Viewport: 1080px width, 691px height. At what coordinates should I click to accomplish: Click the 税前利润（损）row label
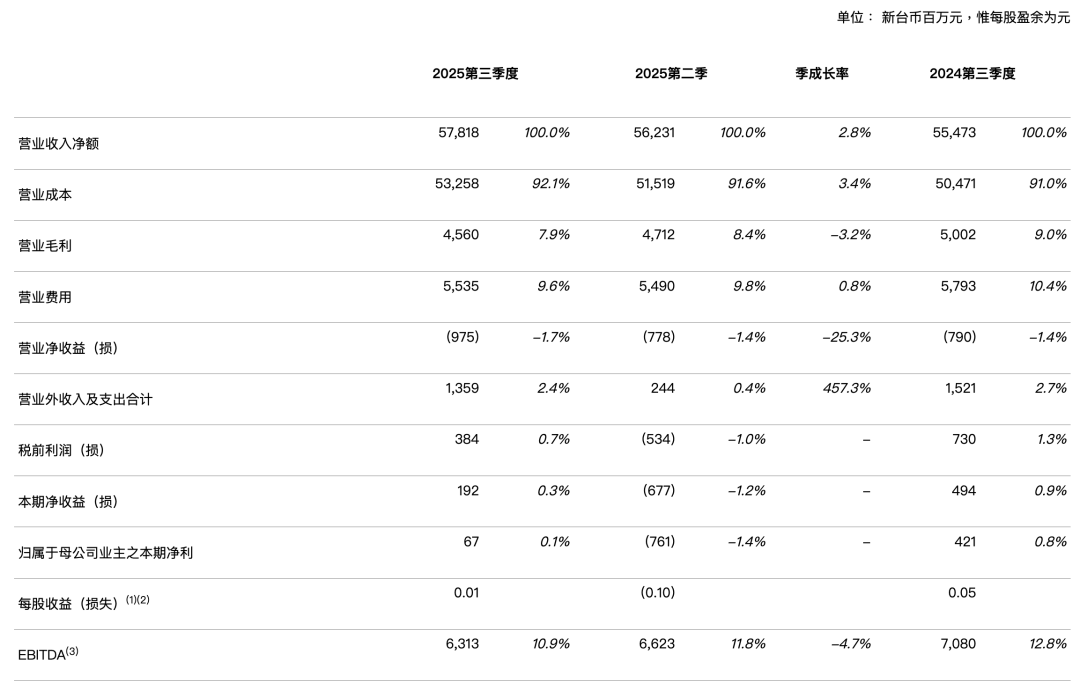[x=62, y=450]
